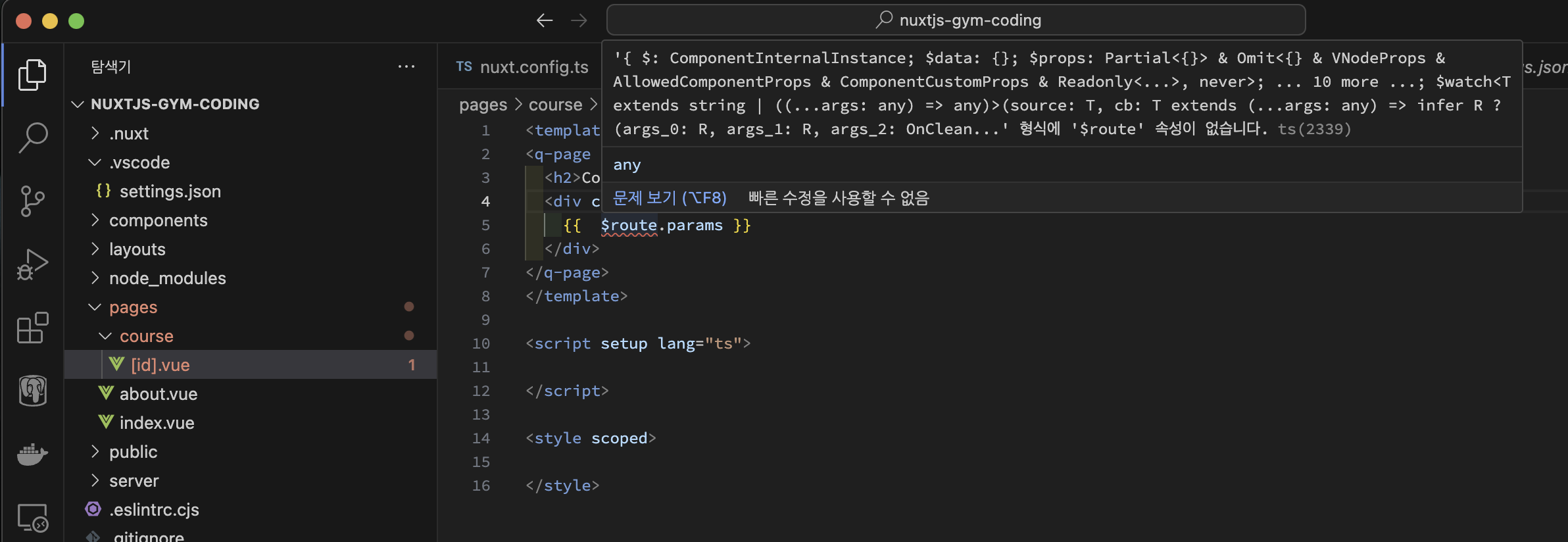Collapse the .vscode folder
Screen dimensions: 1568x542
tap(95, 162)
